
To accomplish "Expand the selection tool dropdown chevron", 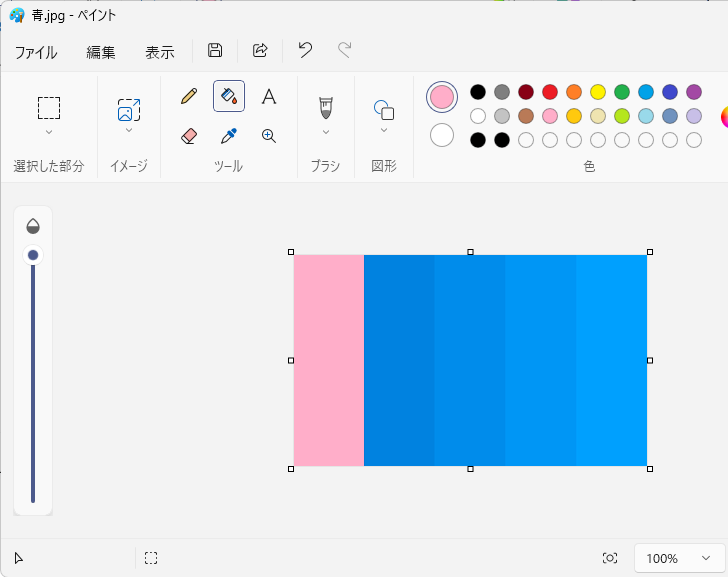I will 49,131.
